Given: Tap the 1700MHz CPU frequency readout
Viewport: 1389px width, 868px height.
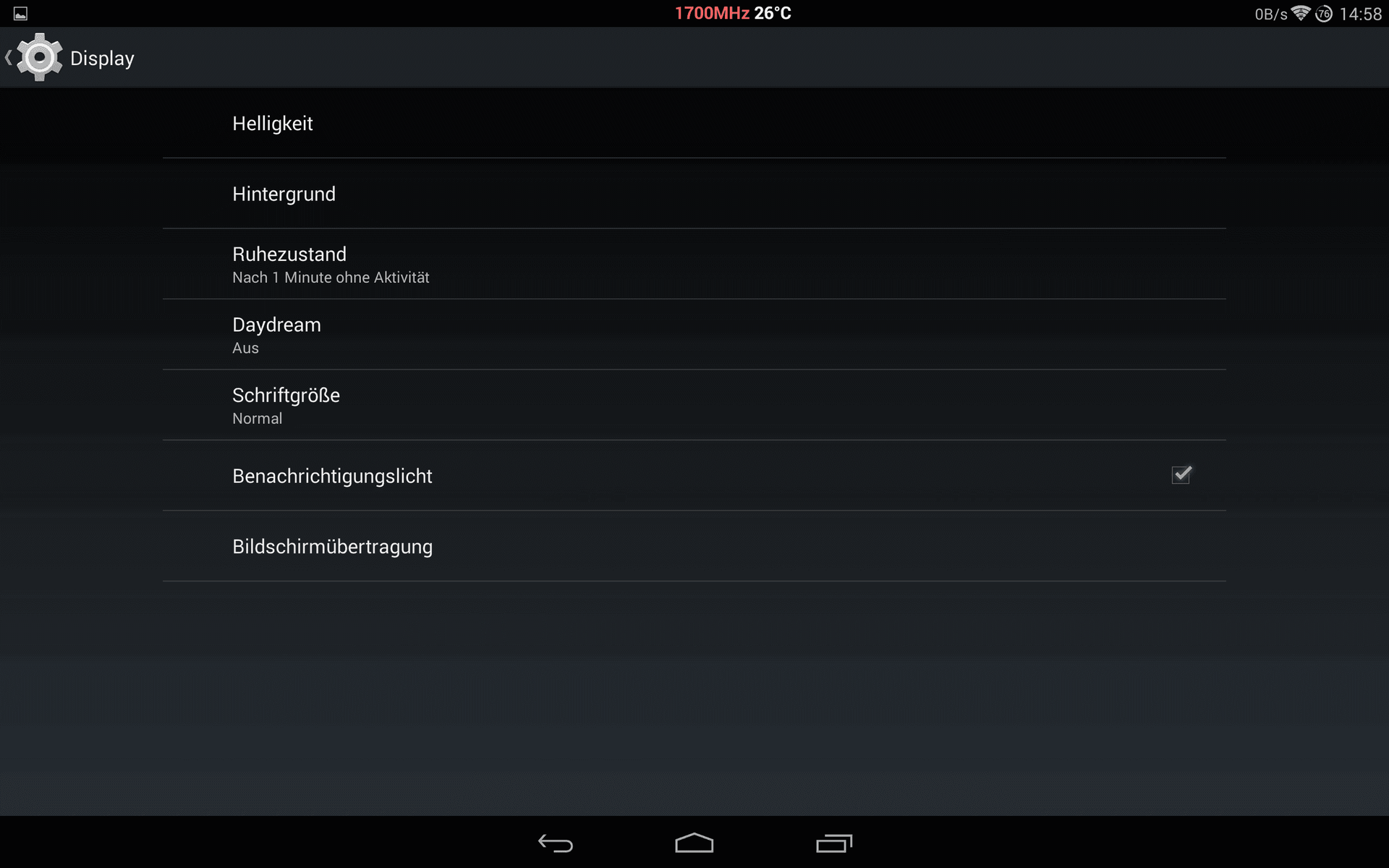Looking at the screenshot, I should 712,14.
